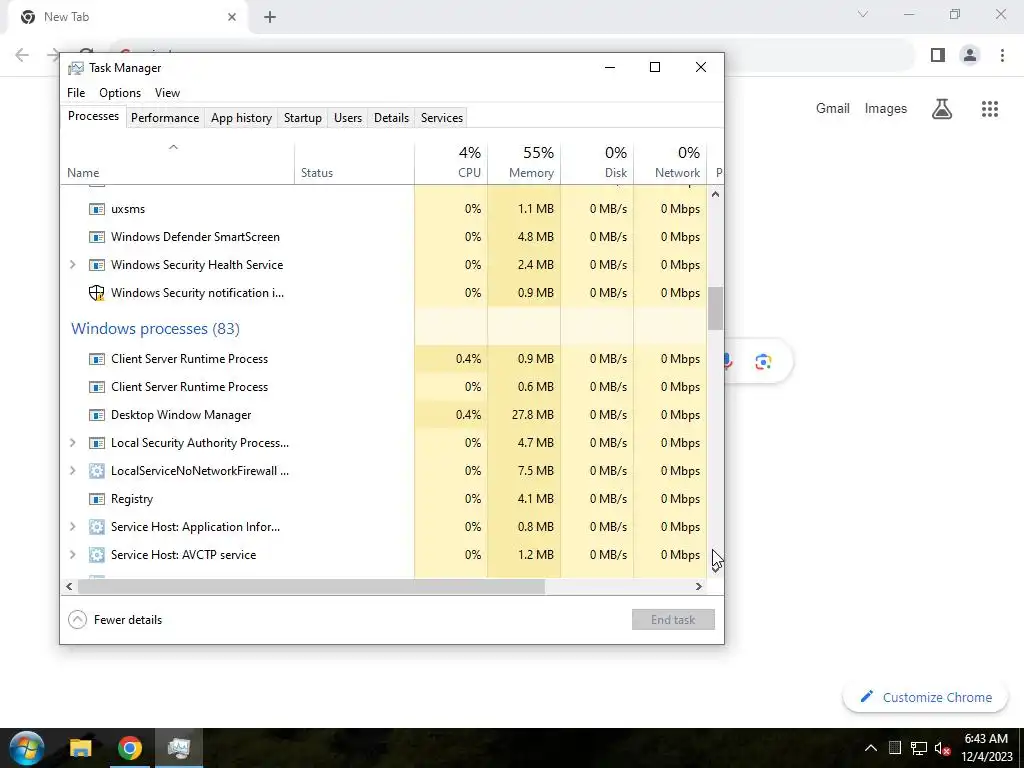Click the Chrome taskbar icon
The width and height of the screenshot is (1024, 768).
(130, 748)
